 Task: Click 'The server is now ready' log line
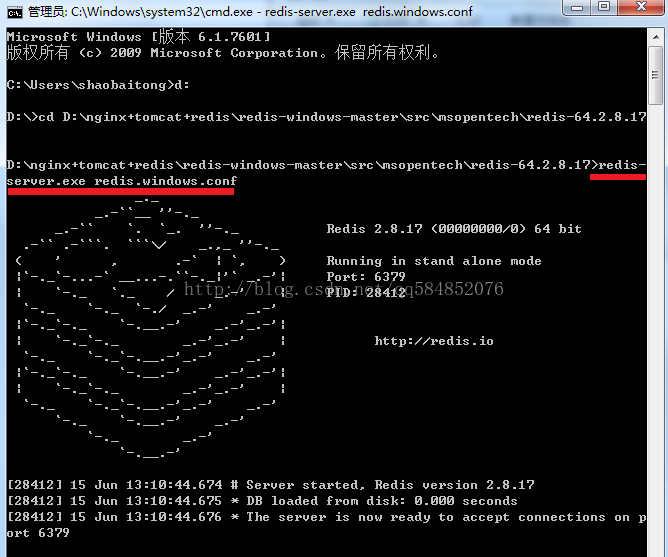[x=327, y=517]
